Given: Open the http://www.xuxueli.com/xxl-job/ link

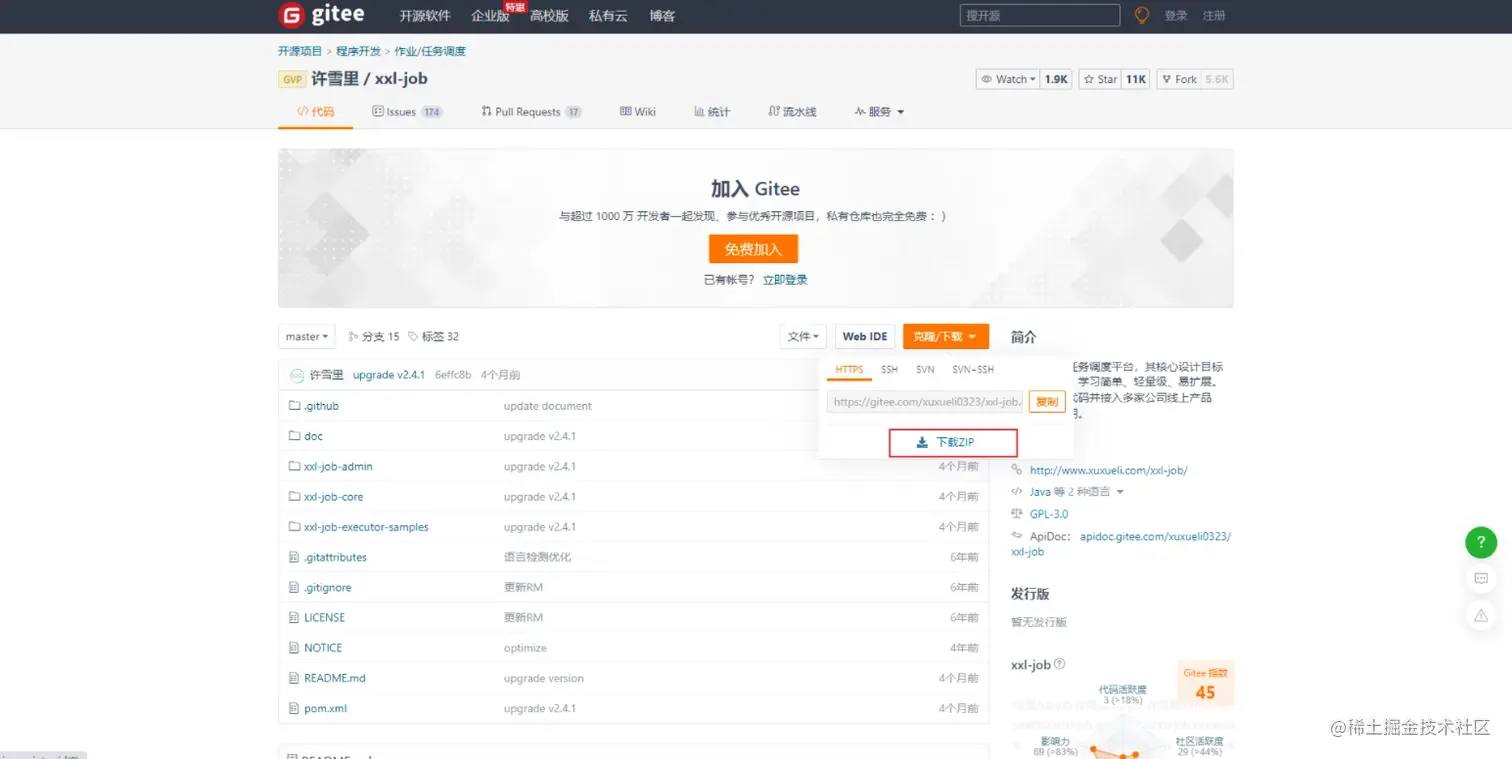Looking at the screenshot, I should [1109, 470].
